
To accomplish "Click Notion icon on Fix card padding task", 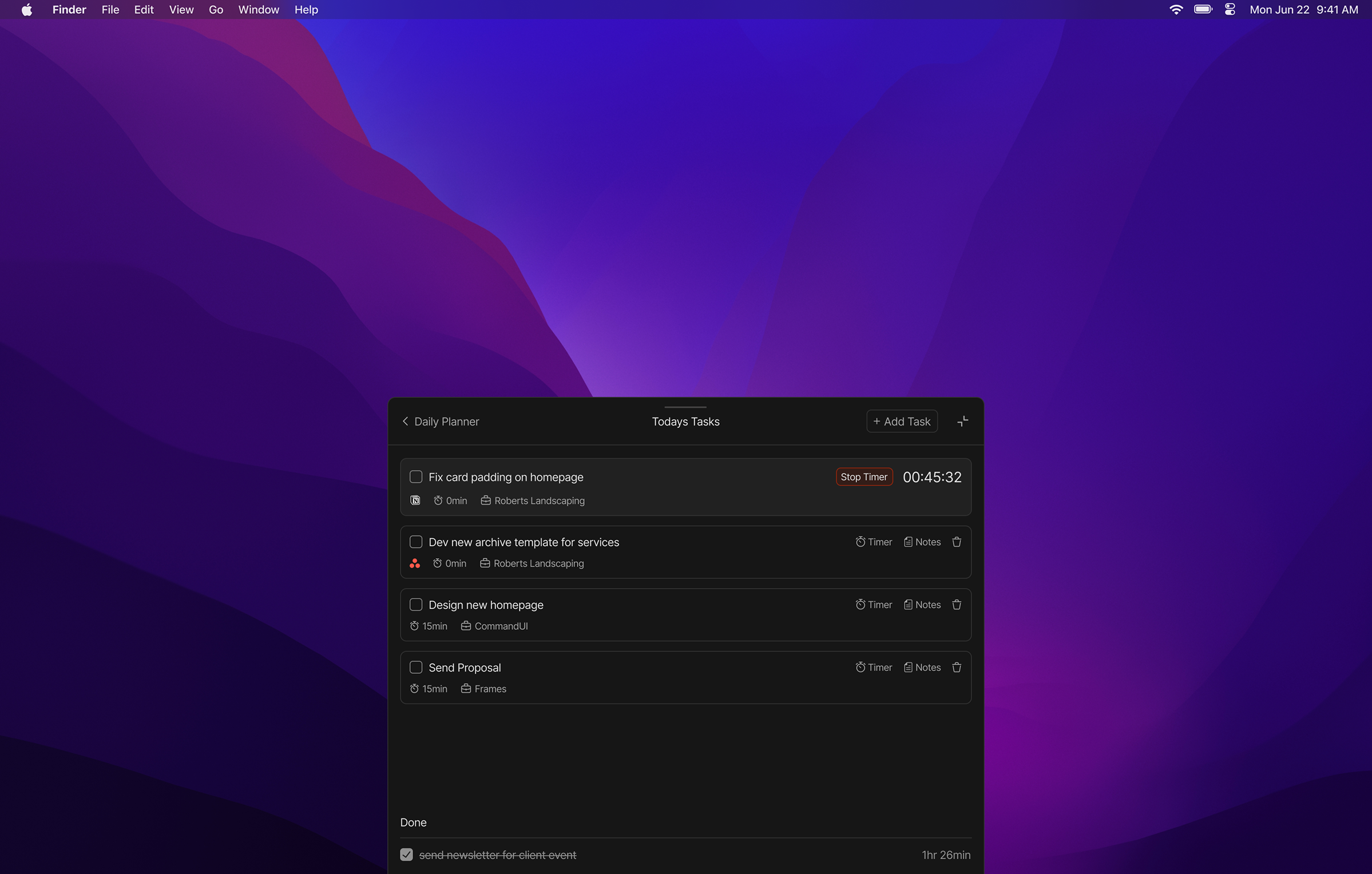I will pos(415,500).
